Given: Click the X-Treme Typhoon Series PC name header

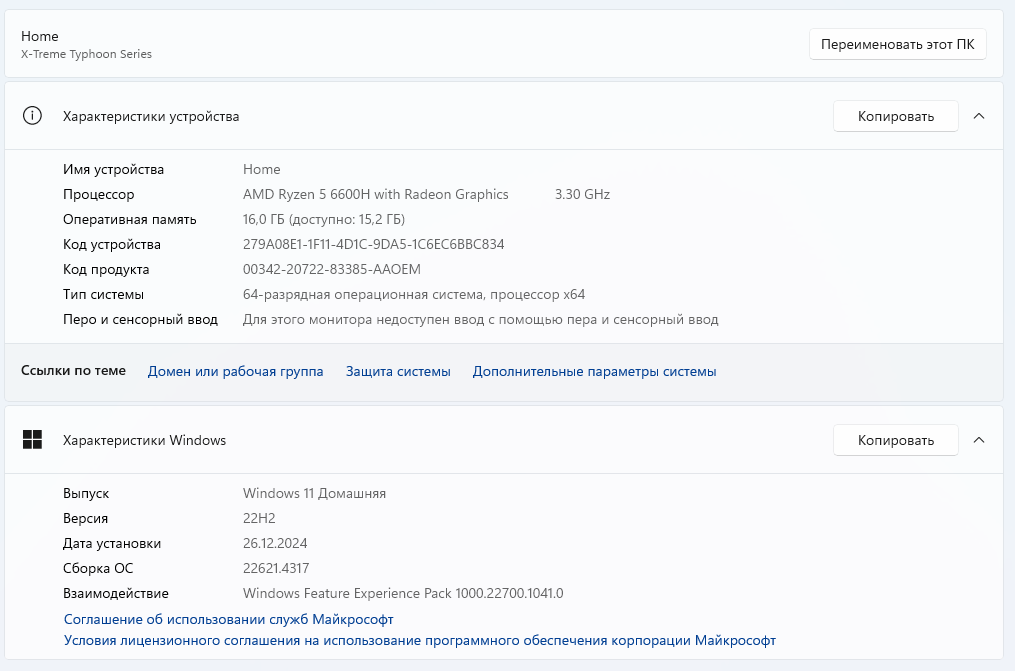Looking at the screenshot, I should 86,54.
